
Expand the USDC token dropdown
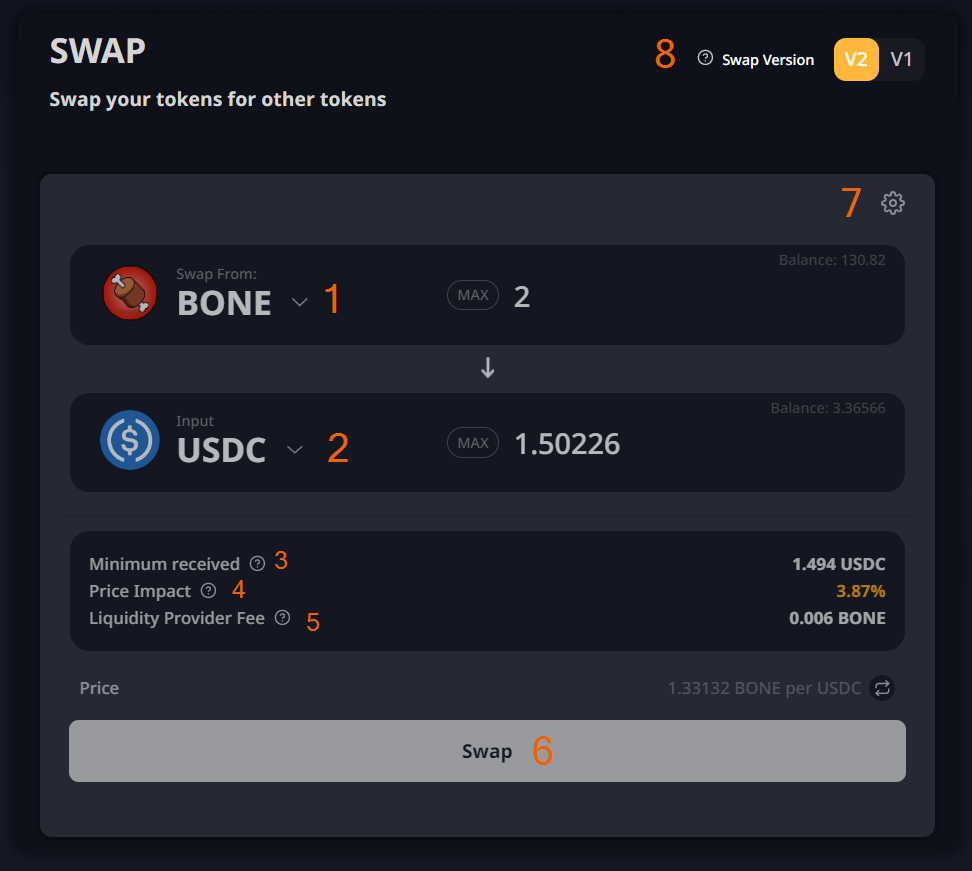tap(294, 450)
